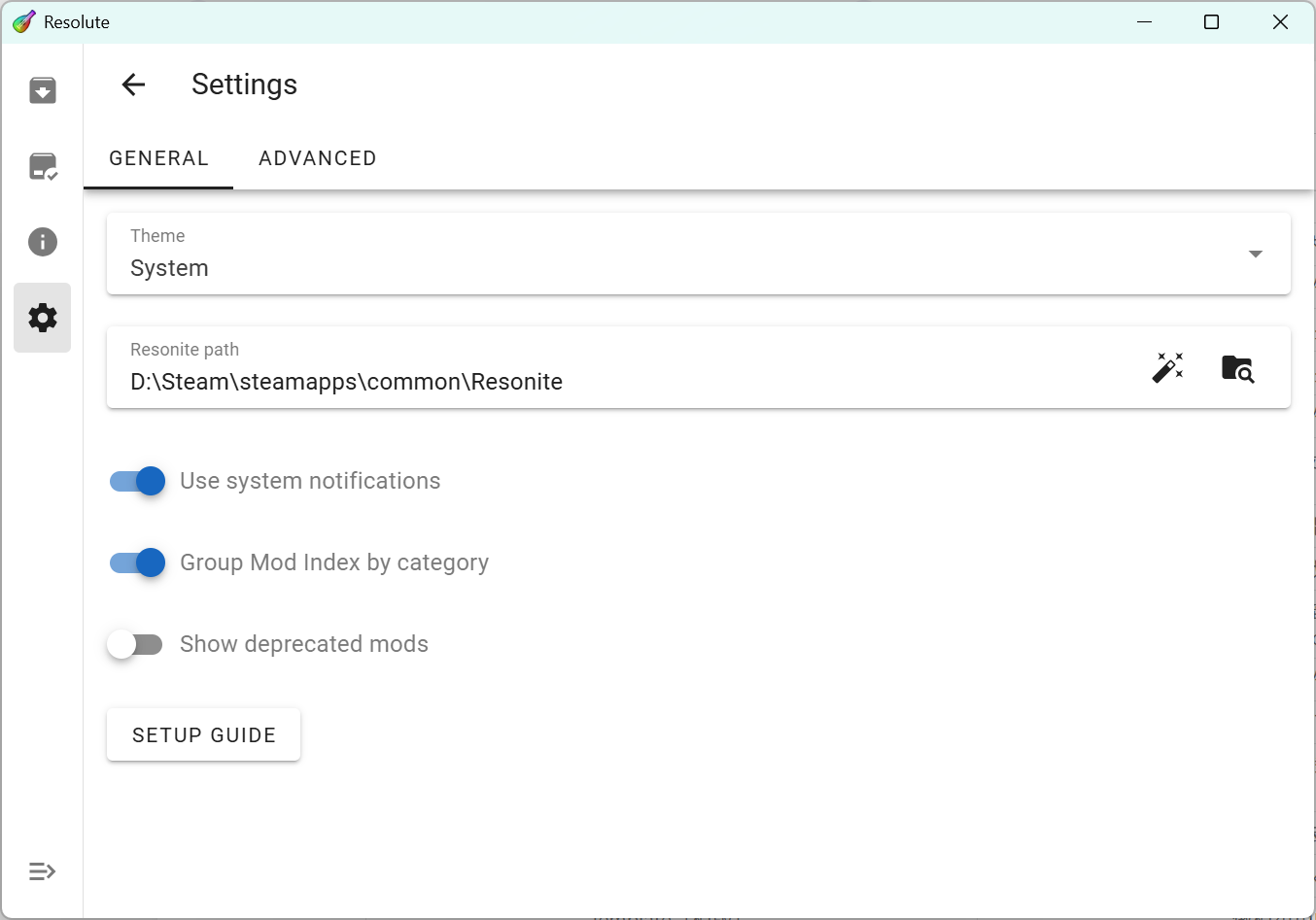The image size is (1316, 920).
Task: Maximize the Resolute window
Action: [1211, 21]
